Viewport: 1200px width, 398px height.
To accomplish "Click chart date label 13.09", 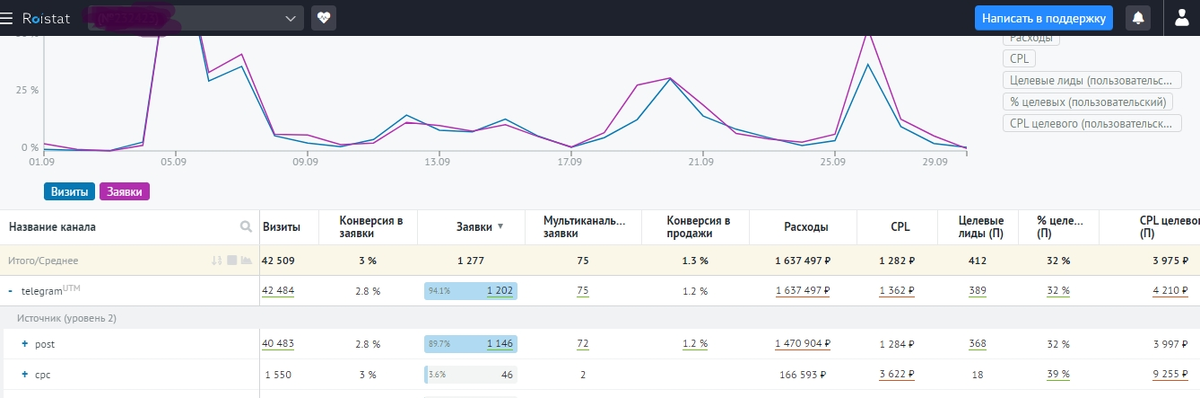I will click(437, 161).
